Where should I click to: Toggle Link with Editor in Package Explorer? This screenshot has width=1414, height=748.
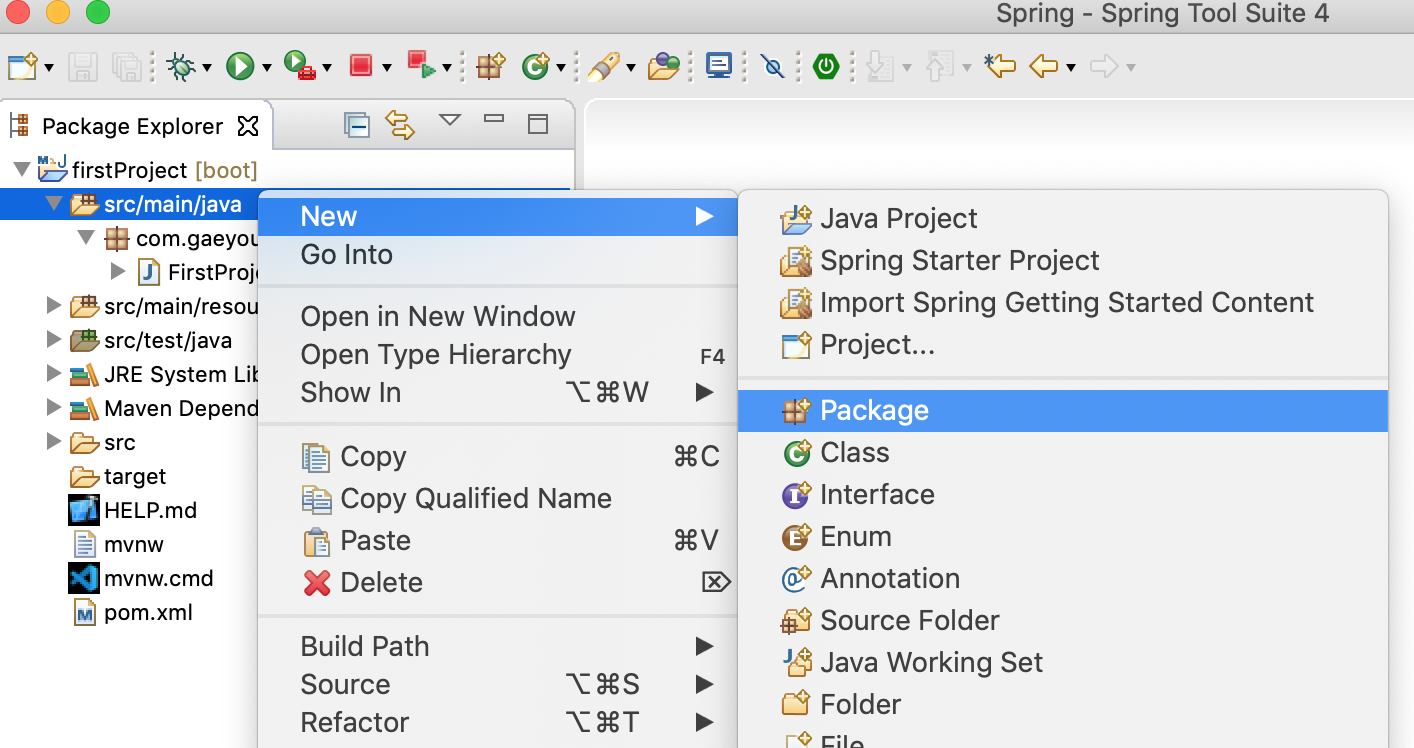[400, 125]
